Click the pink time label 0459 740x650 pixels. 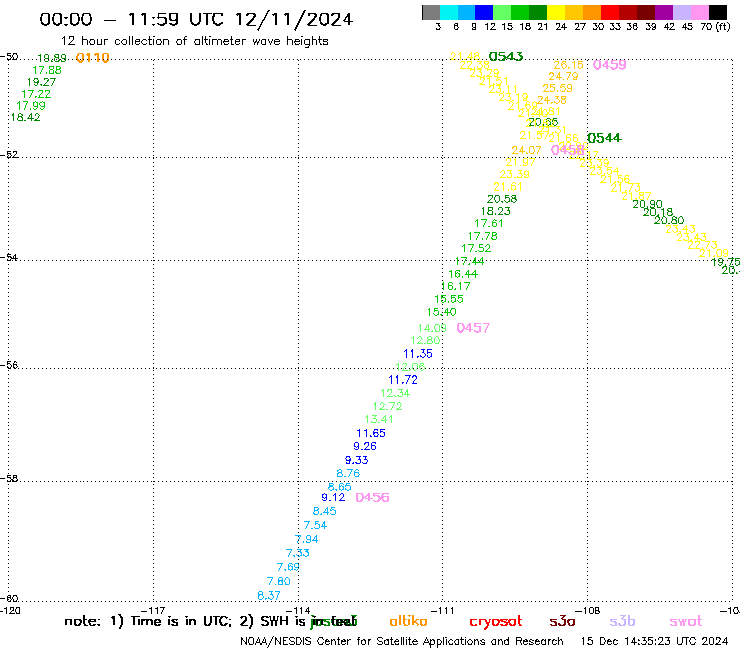pyautogui.click(x=609, y=65)
